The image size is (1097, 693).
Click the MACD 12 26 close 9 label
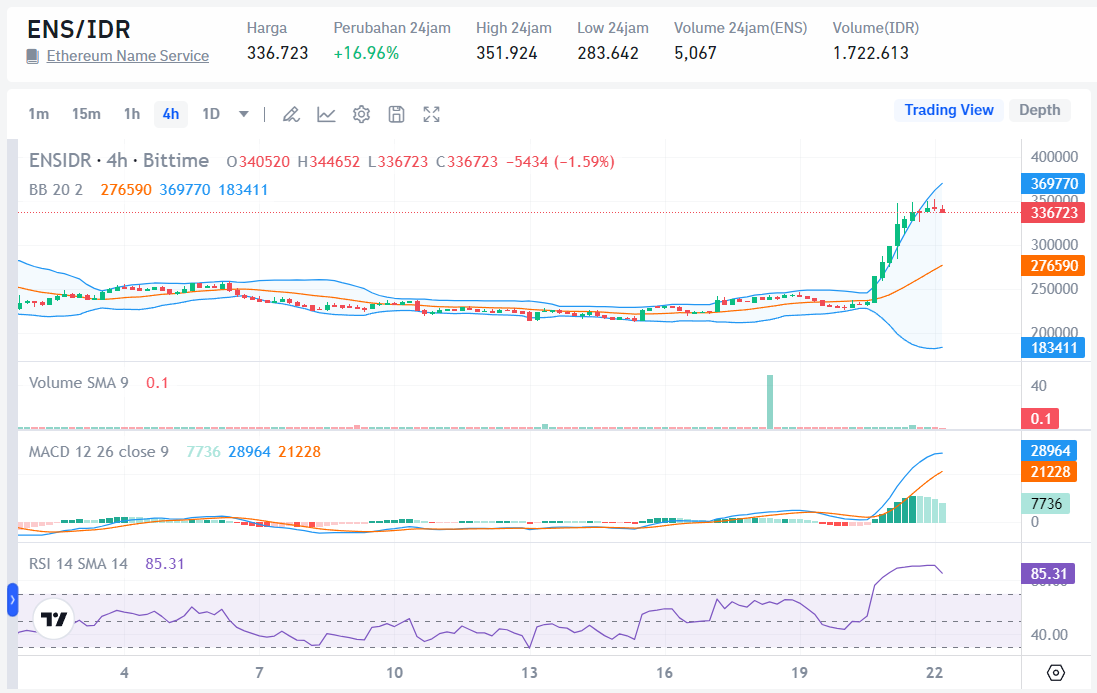click(x=99, y=452)
